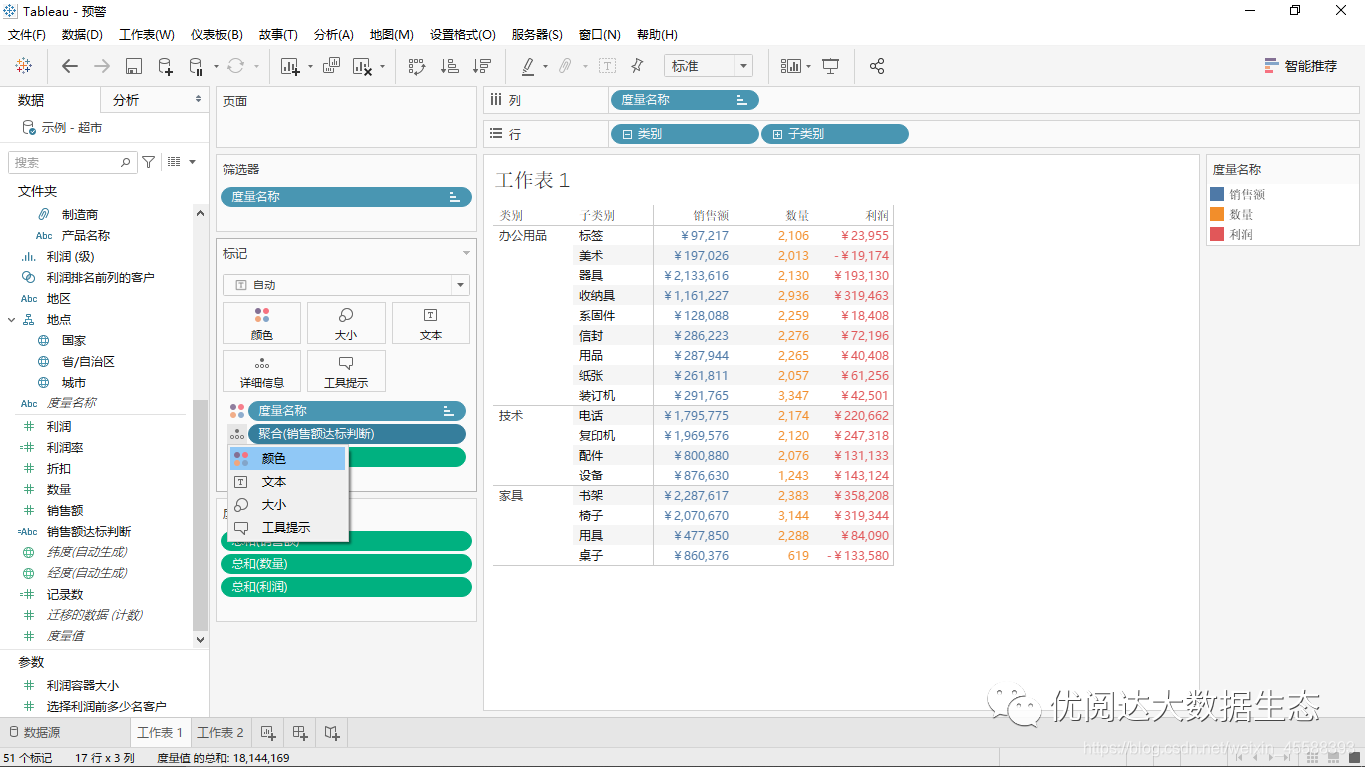The image size is (1365, 767).
Task: Add new worksheet tab icon at bottom
Action: (268, 733)
